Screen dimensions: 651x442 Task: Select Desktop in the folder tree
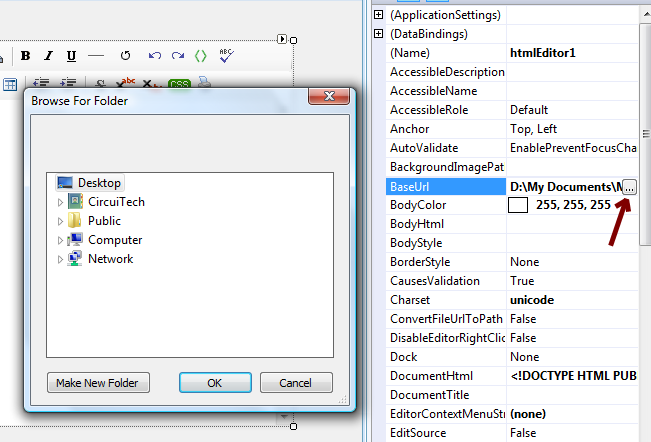(90, 183)
